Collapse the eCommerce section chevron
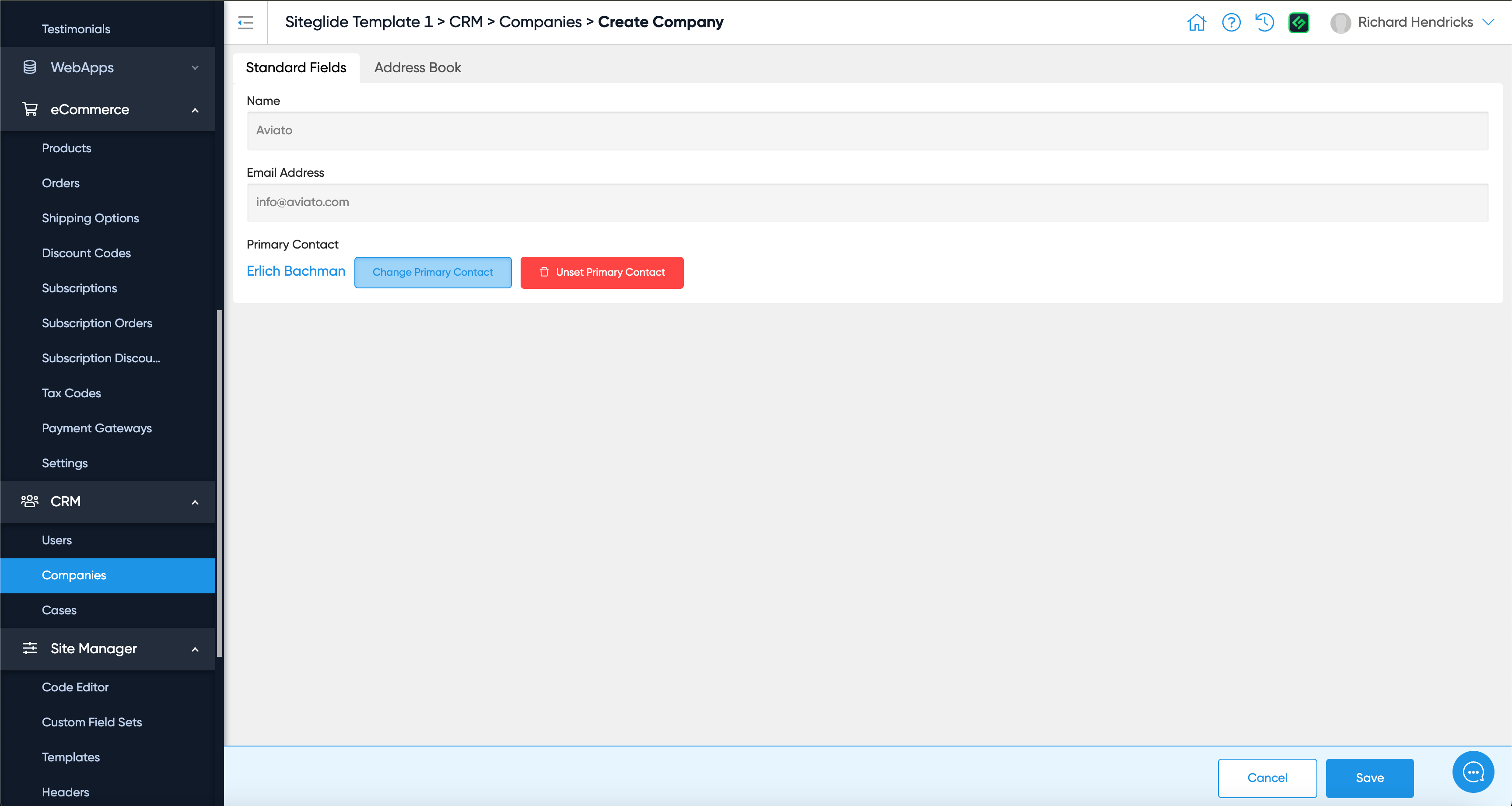Screen dimensions: 1512x806 click(195, 110)
